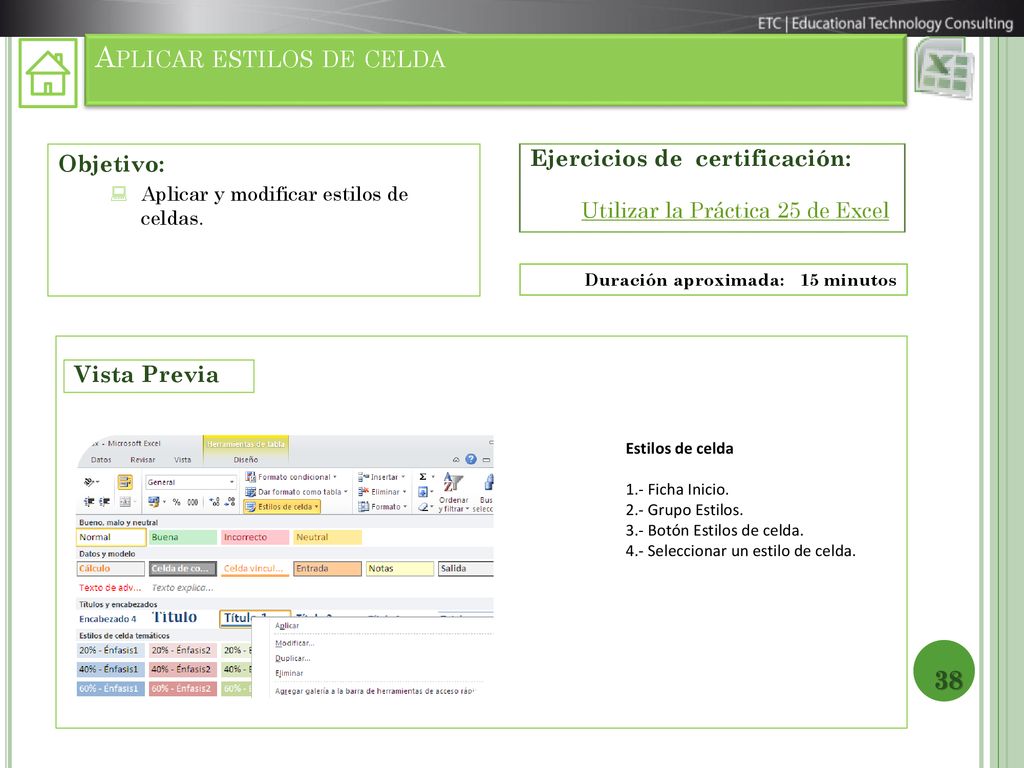The height and width of the screenshot is (768, 1024).
Task: Click the Herramientas de tabla contextual tab
Action: coord(246,444)
